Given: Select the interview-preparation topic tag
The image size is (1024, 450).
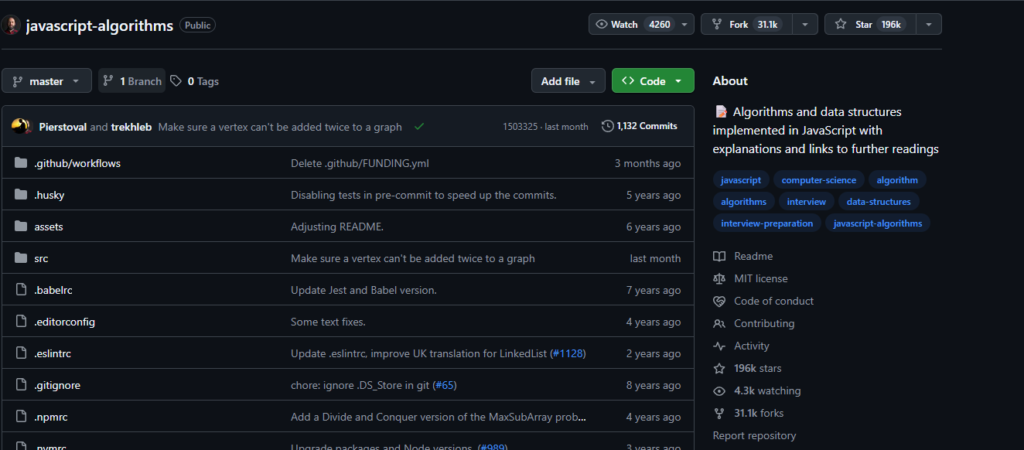Looking at the screenshot, I should pos(767,223).
